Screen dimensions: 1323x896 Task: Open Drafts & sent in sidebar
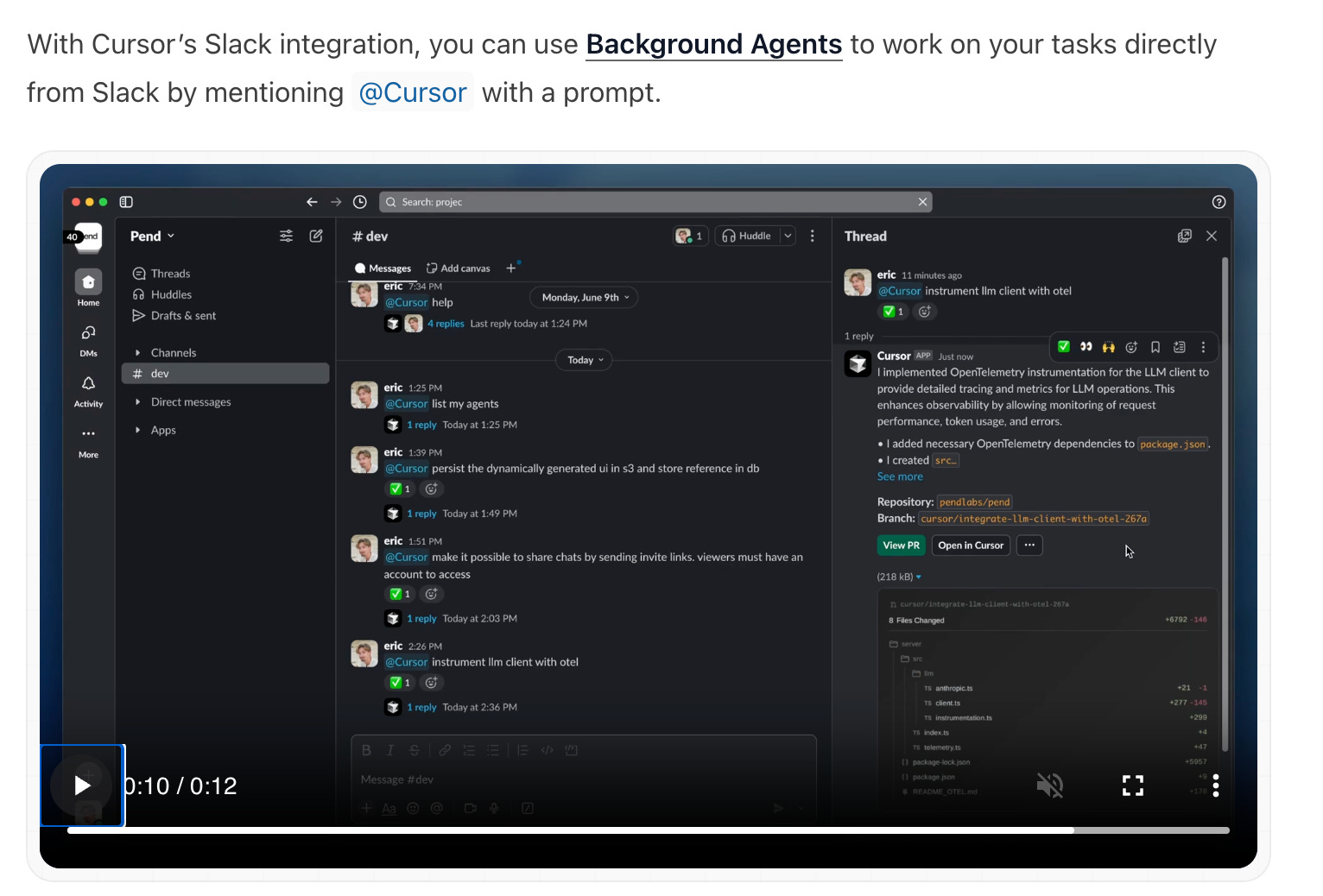183,316
